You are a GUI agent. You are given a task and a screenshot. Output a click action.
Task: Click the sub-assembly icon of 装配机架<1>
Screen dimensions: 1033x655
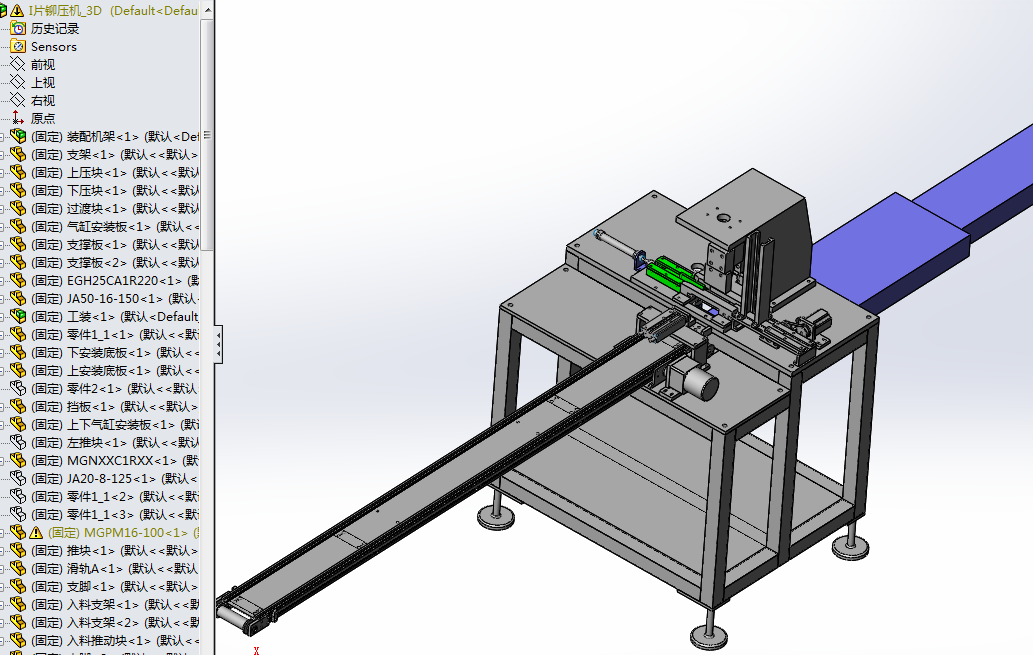[x=18, y=136]
